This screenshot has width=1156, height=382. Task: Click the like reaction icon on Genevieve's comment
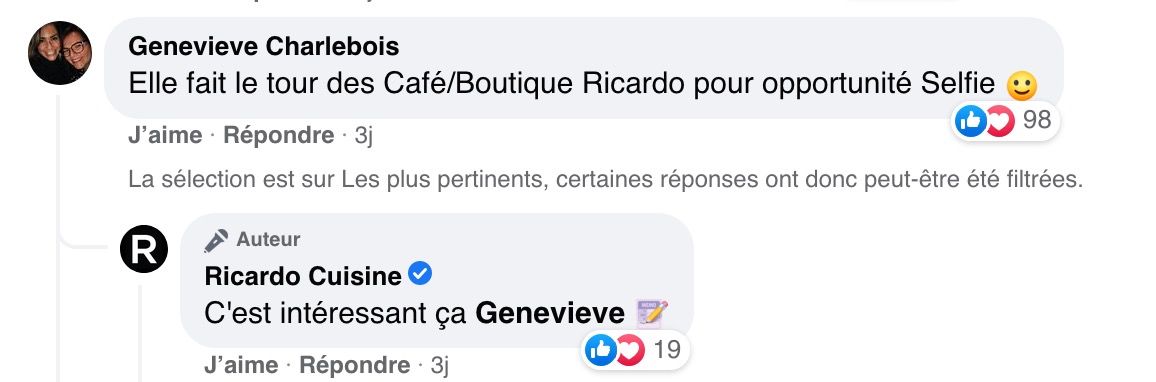point(970,120)
